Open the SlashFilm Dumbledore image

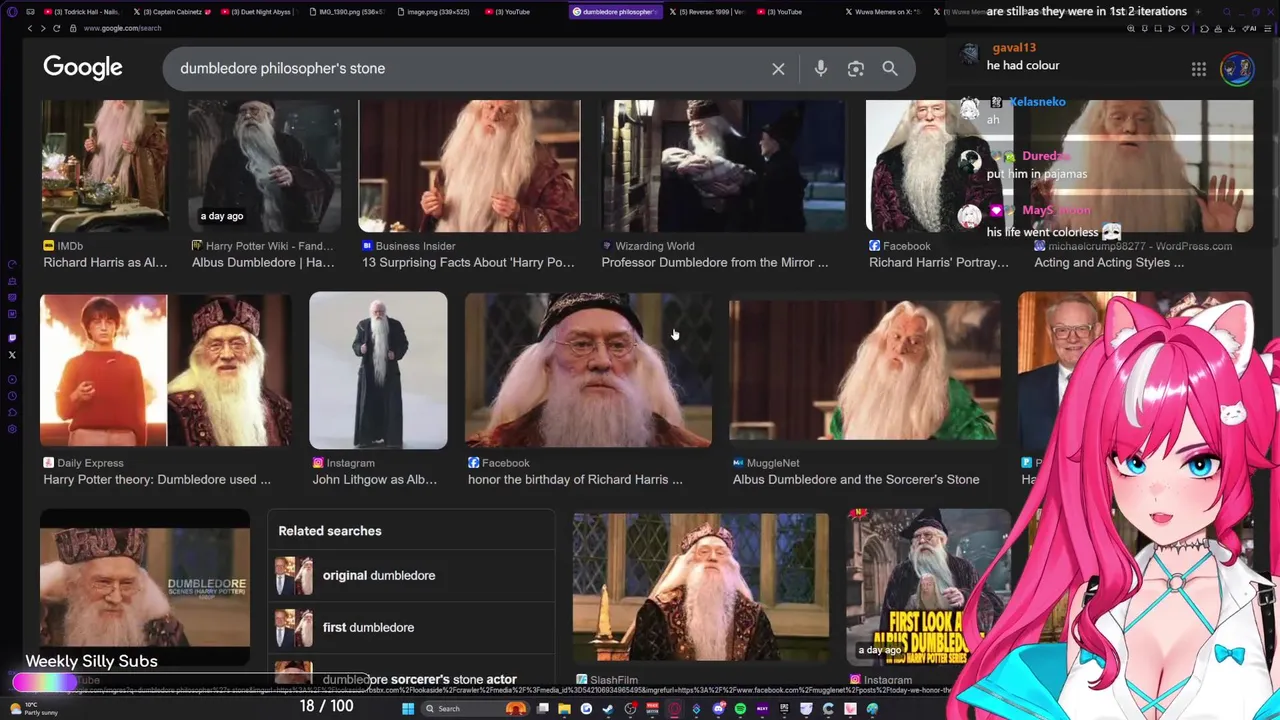[700, 588]
